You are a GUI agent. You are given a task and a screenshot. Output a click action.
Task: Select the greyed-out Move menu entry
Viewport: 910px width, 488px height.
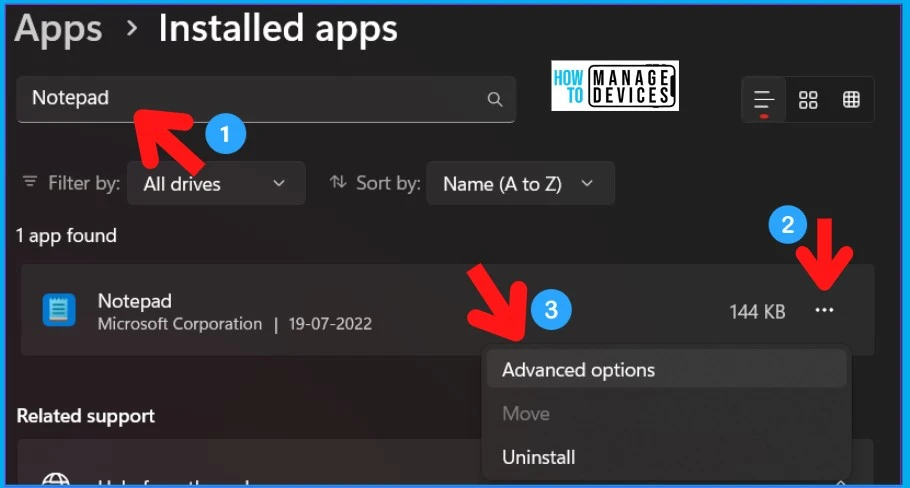(666, 413)
